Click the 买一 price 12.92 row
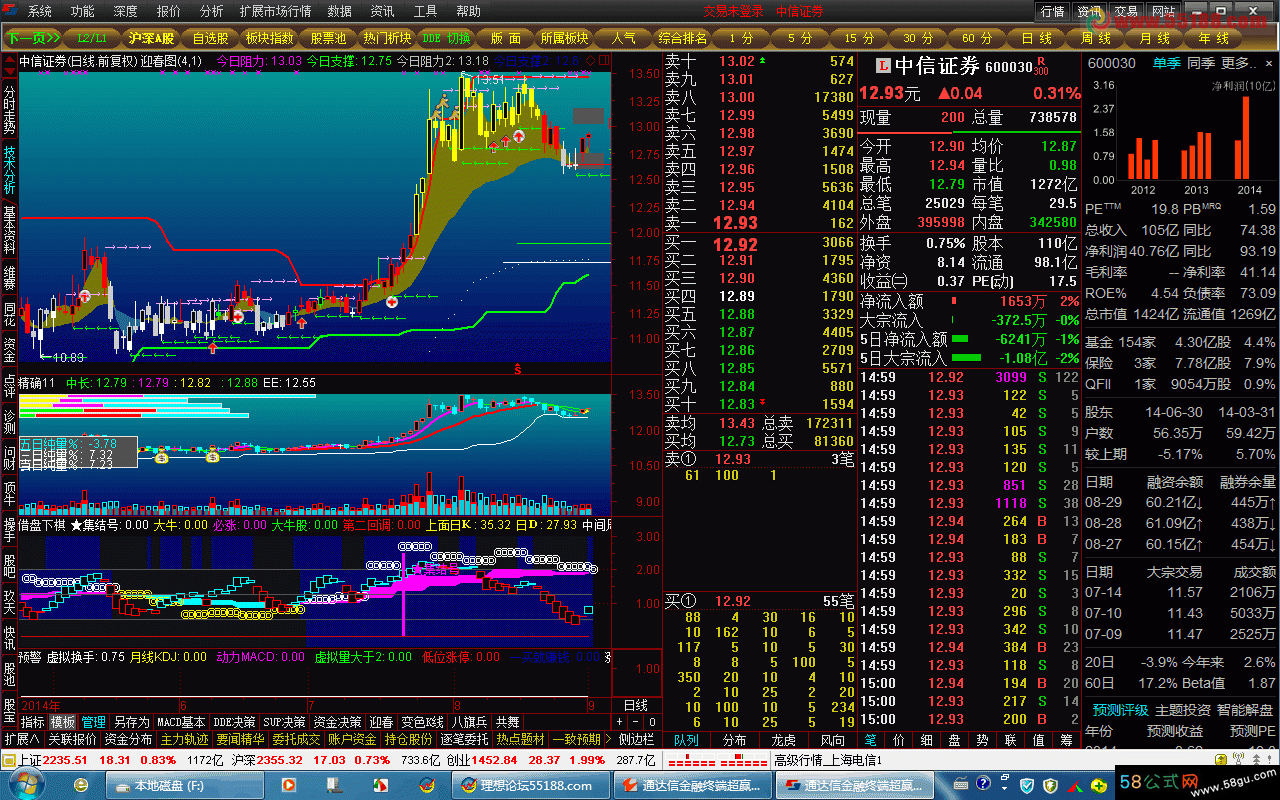The width and height of the screenshot is (1280, 800). (760, 243)
